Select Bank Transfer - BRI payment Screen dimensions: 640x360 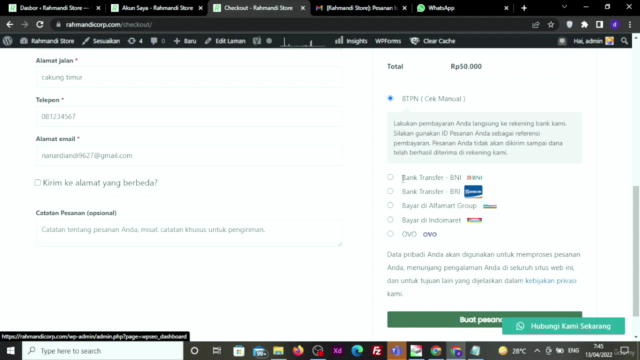(x=390, y=191)
